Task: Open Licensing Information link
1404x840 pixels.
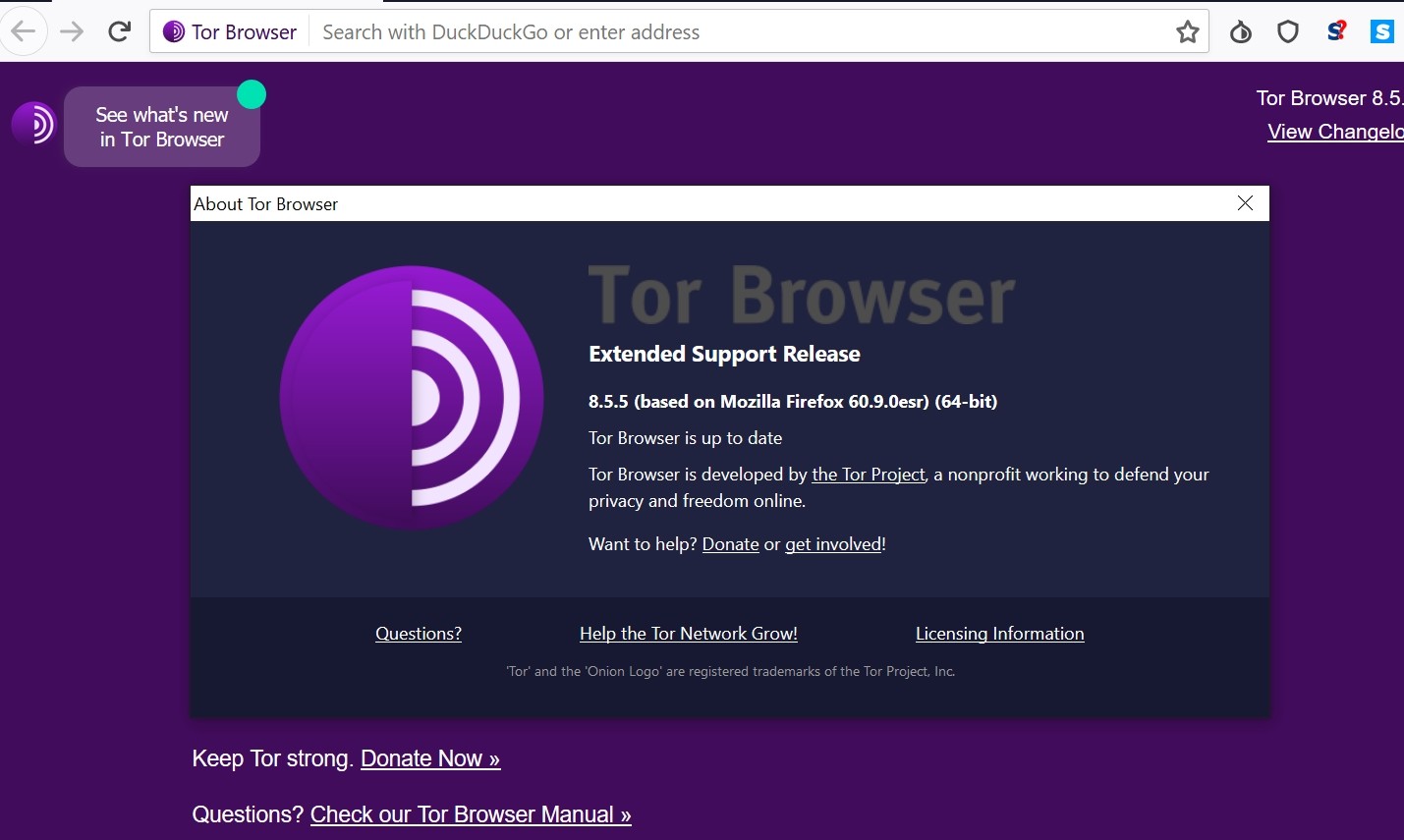Action: click(x=1000, y=634)
